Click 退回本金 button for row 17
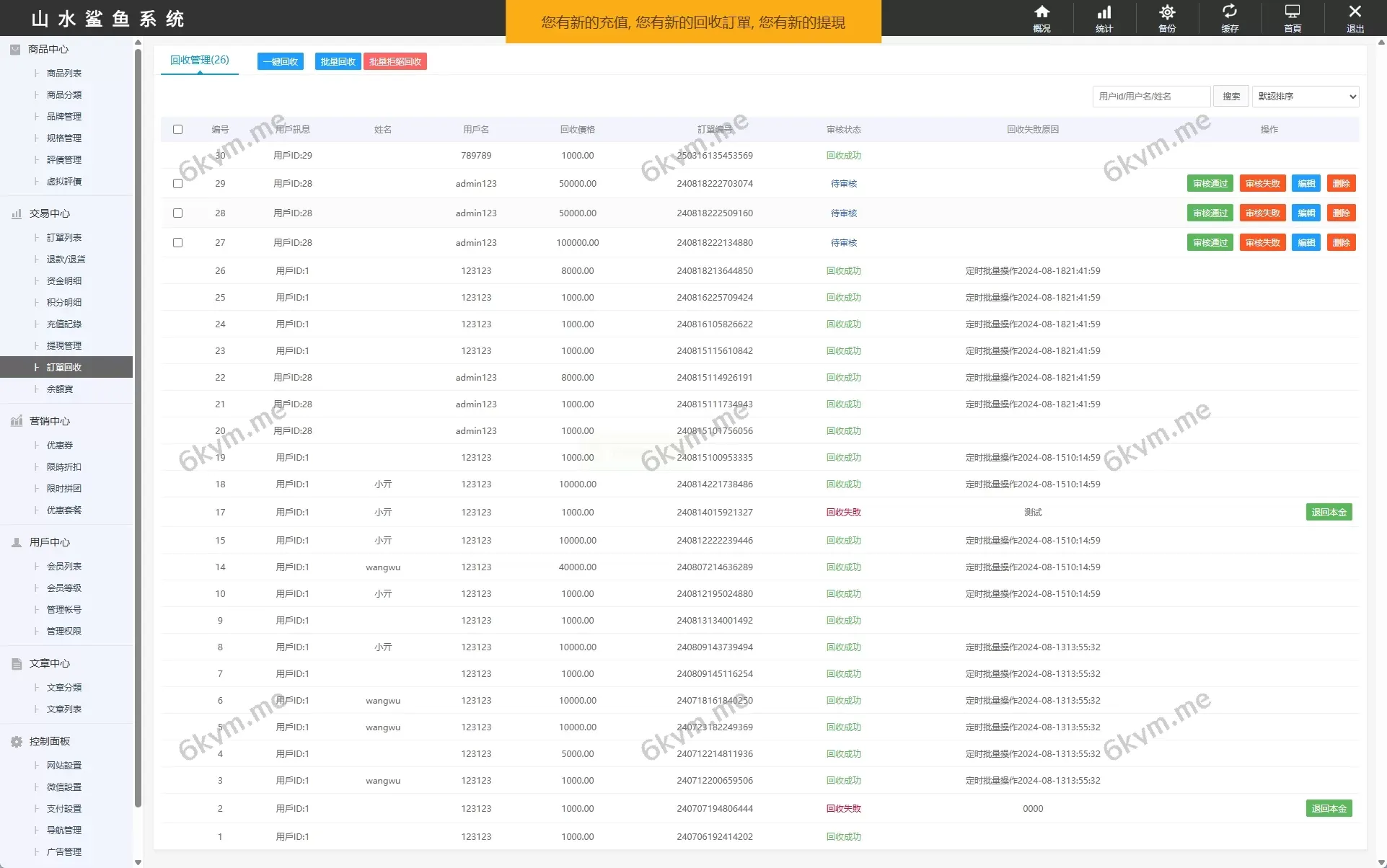Screen dimensions: 1387x868 point(1328,513)
